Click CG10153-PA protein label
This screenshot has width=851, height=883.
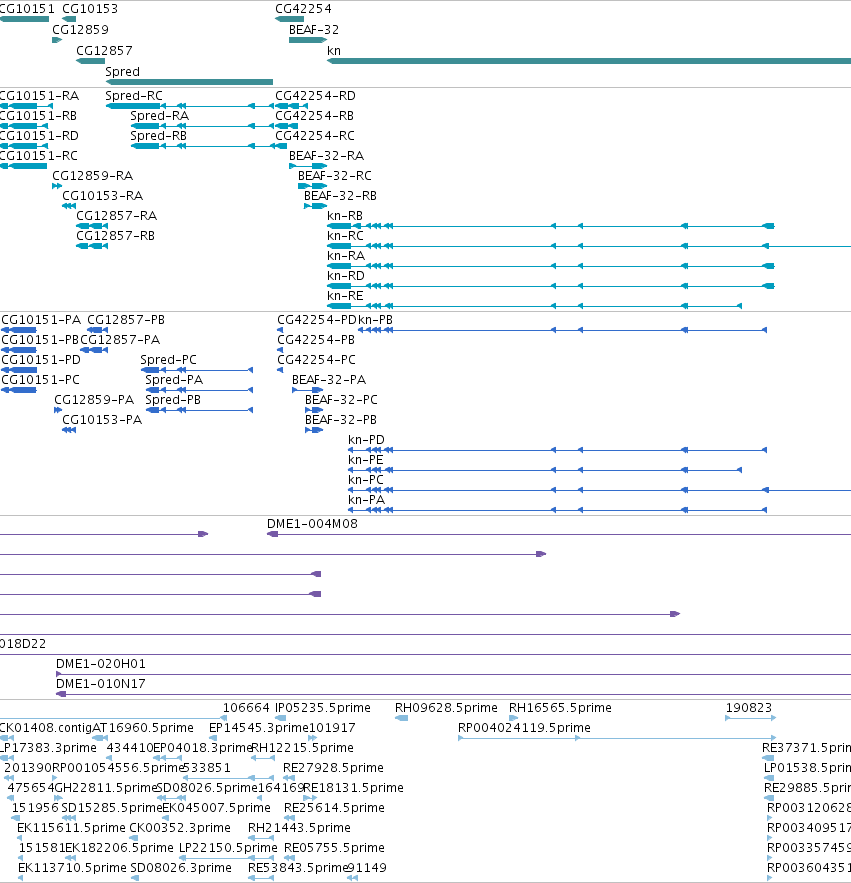point(102,420)
